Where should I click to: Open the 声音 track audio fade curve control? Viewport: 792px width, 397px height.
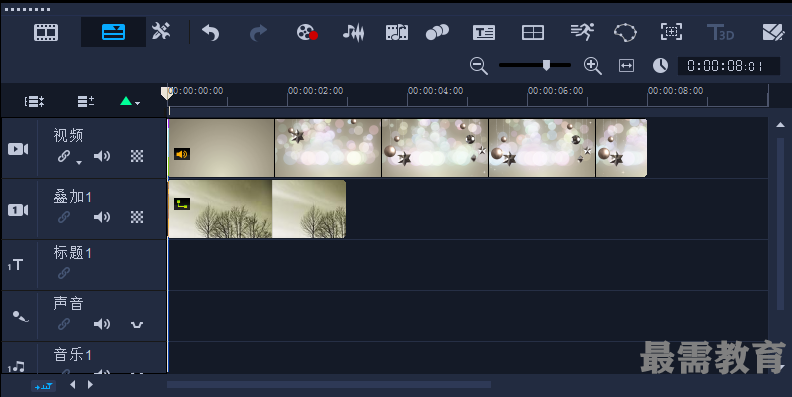[137, 325]
